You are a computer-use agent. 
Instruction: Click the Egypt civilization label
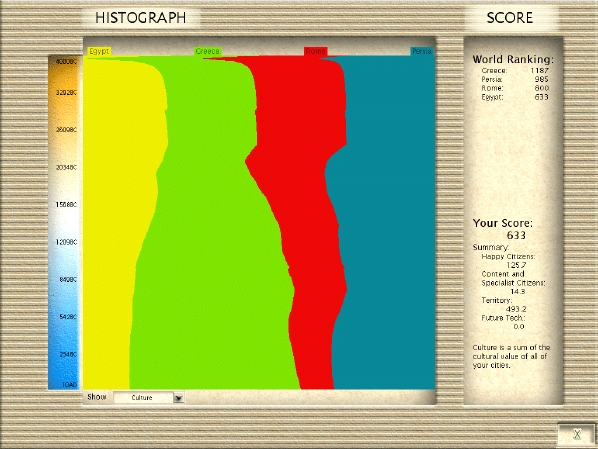tap(99, 51)
